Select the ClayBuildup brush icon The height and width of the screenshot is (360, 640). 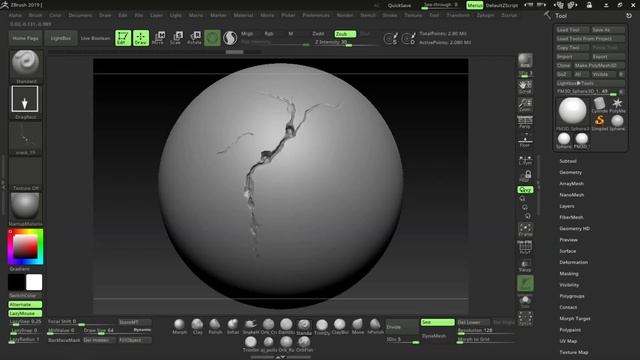click(340, 327)
